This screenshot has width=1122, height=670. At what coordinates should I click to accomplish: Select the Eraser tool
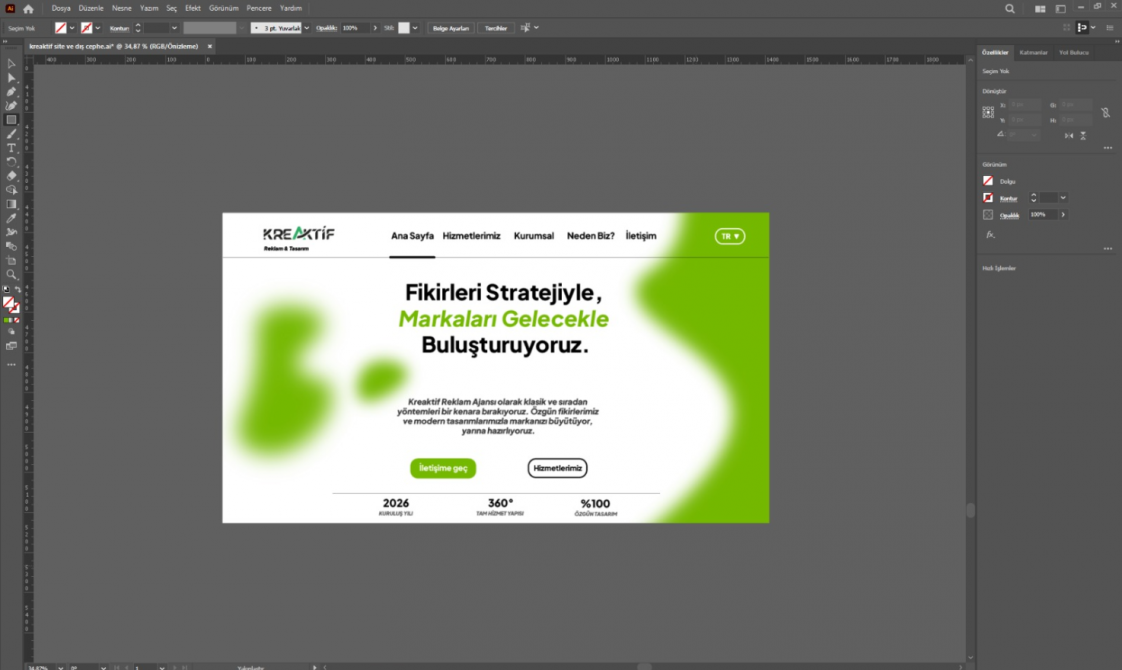point(11,176)
